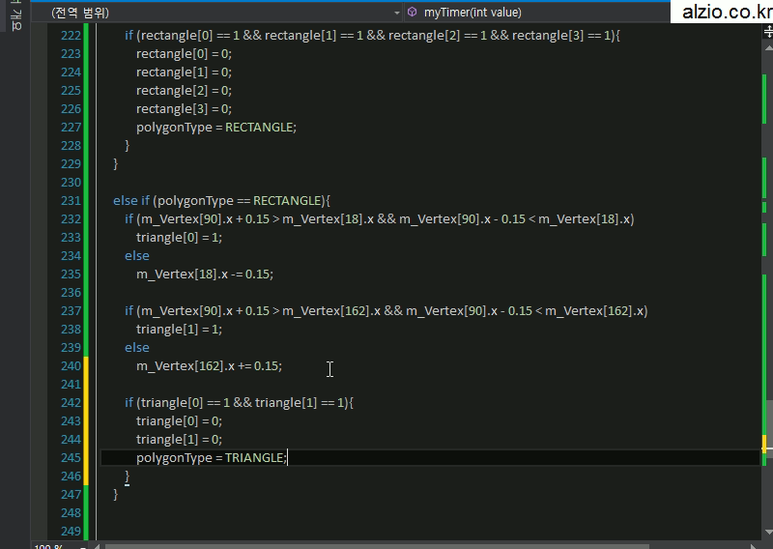This screenshot has height=549, width=773.
Task: Click else if (polygonType == RECTANGLE){ line
Action: tap(222, 201)
